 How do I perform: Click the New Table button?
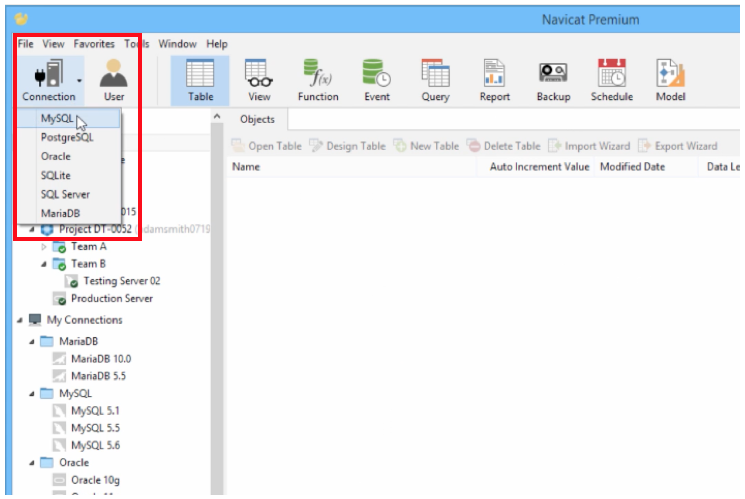(426, 146)
